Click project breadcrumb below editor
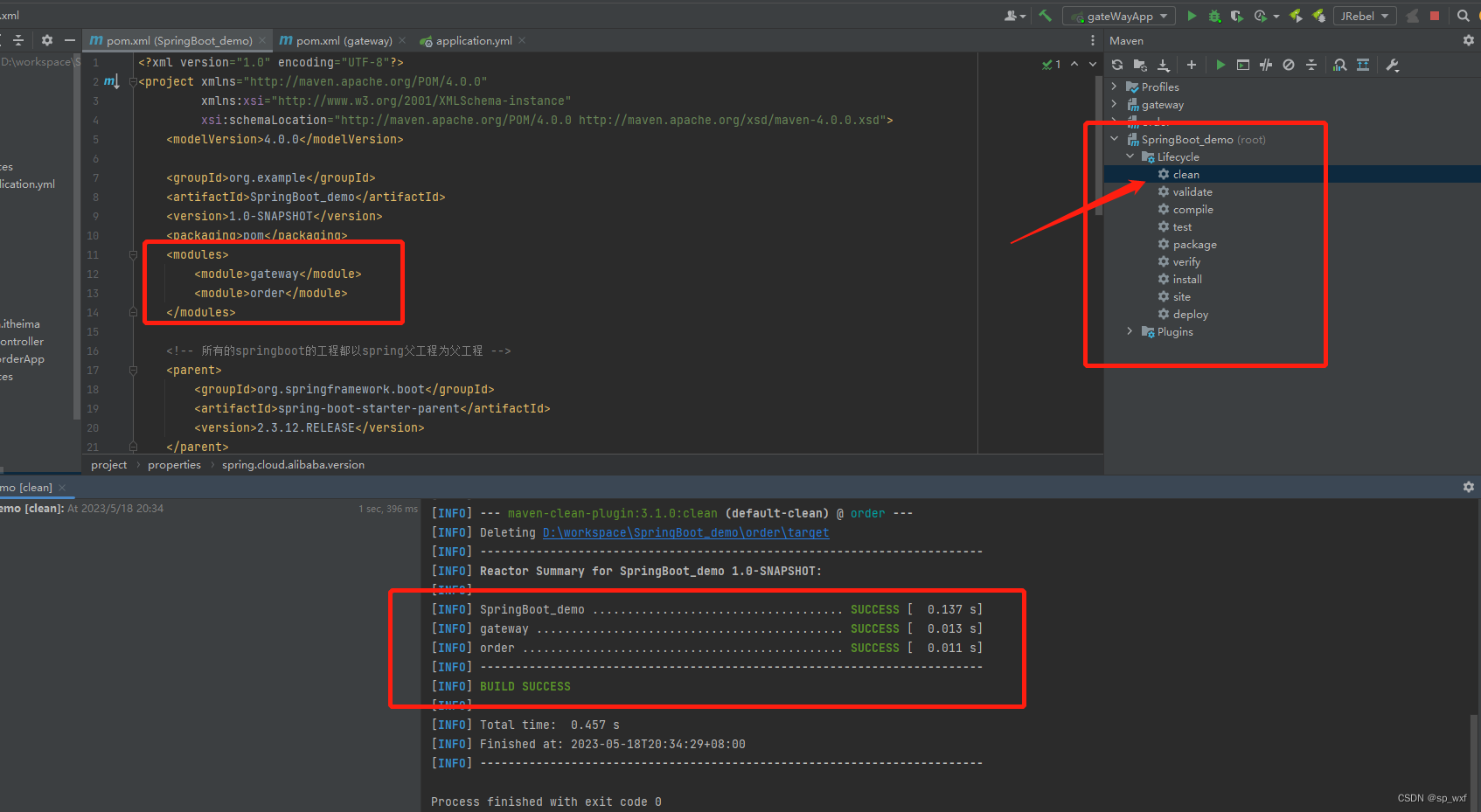The width and height of the screenshot is (1481, 812). pyautogui.click(x=108, y=465)
